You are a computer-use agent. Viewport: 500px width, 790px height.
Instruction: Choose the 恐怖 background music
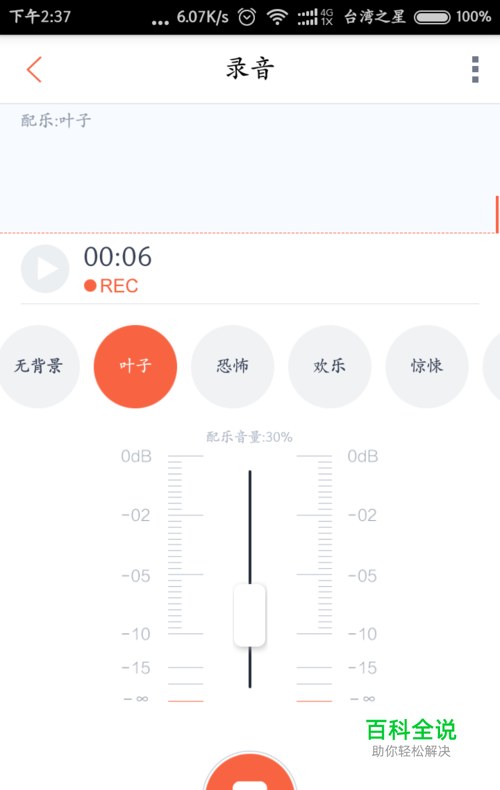pos(232,366)
